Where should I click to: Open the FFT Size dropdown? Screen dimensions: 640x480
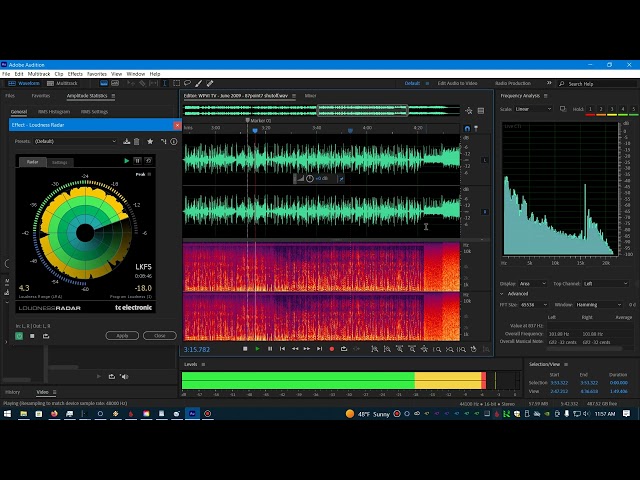pyautogui.click(x=534, y=304)
